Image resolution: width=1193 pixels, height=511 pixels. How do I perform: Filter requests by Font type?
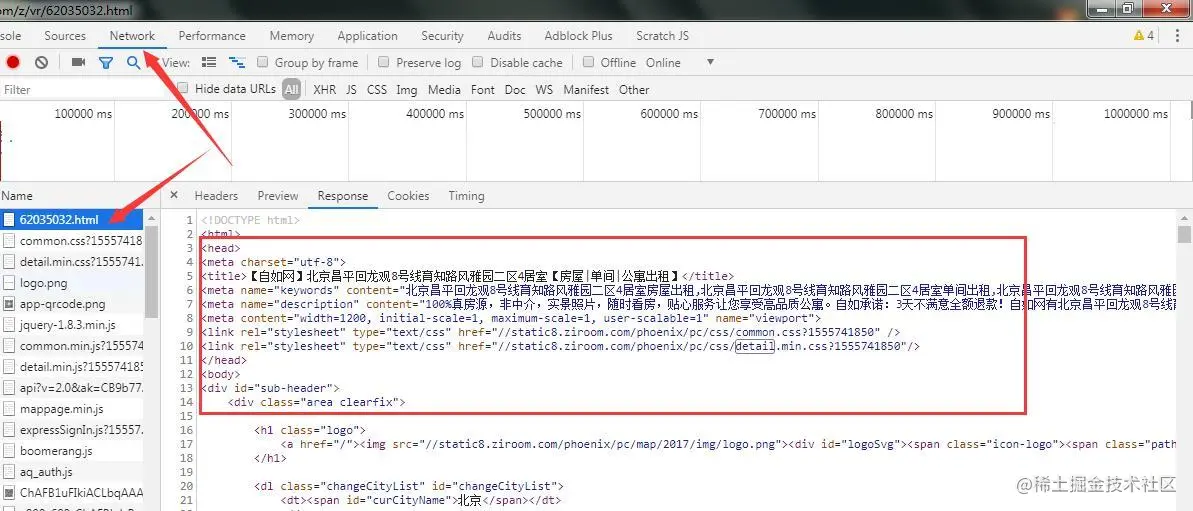coord(482,90)
